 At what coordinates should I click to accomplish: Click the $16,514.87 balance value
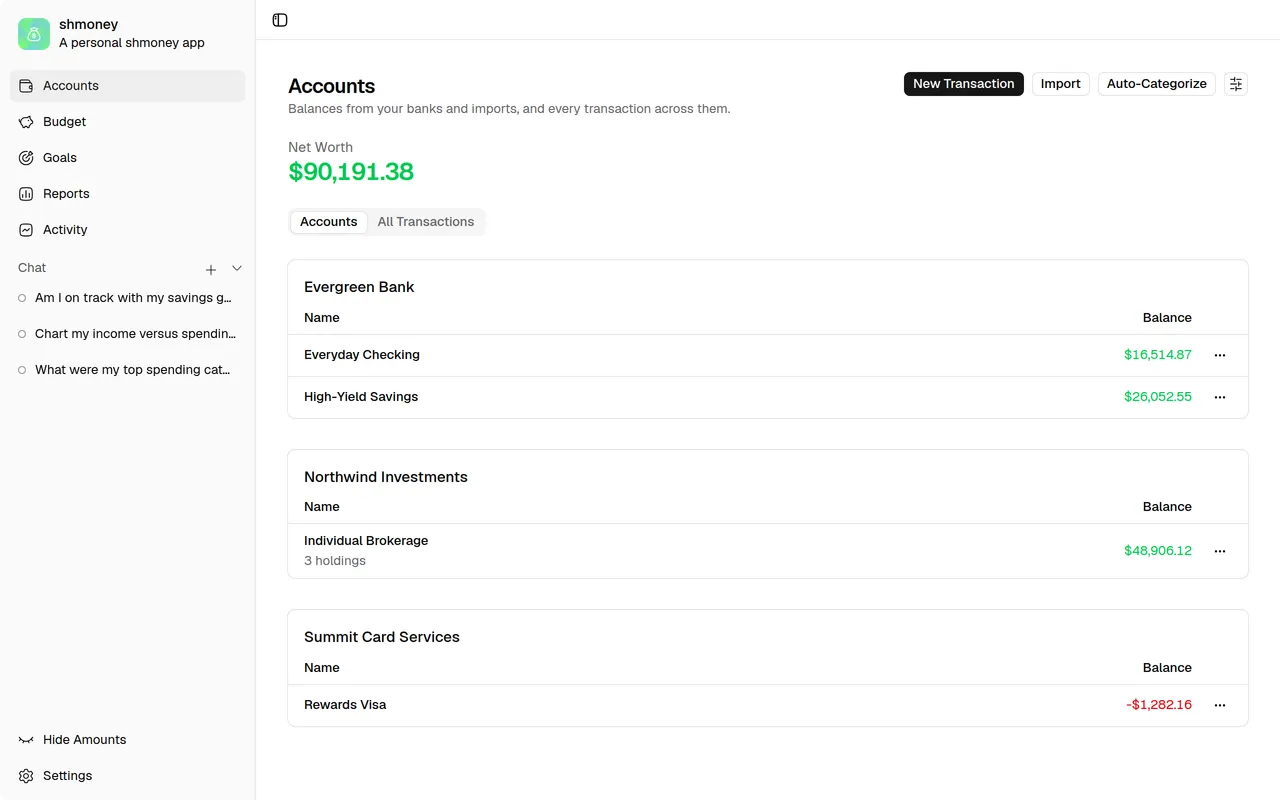(1158, 355)
